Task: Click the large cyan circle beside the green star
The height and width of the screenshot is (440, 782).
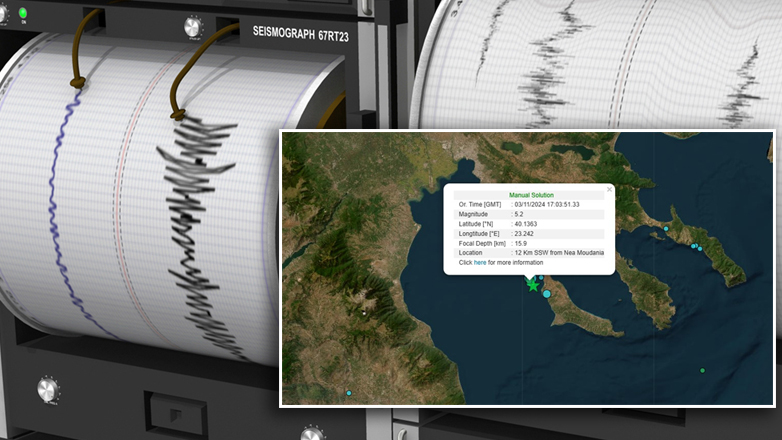Action: (x=547, y=294)
